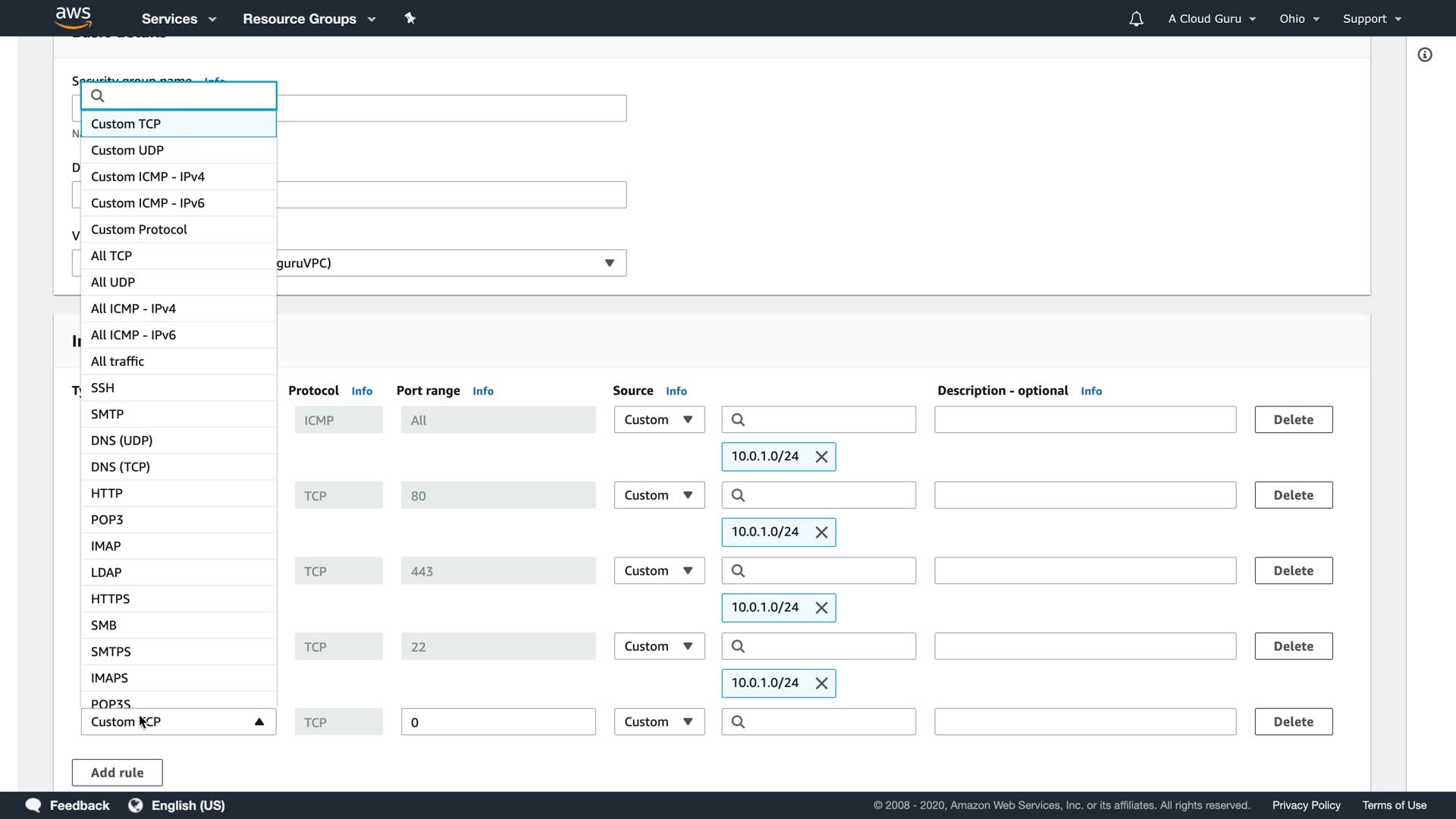Click the Feedback speech bubble icon

(x=33, y=805)
